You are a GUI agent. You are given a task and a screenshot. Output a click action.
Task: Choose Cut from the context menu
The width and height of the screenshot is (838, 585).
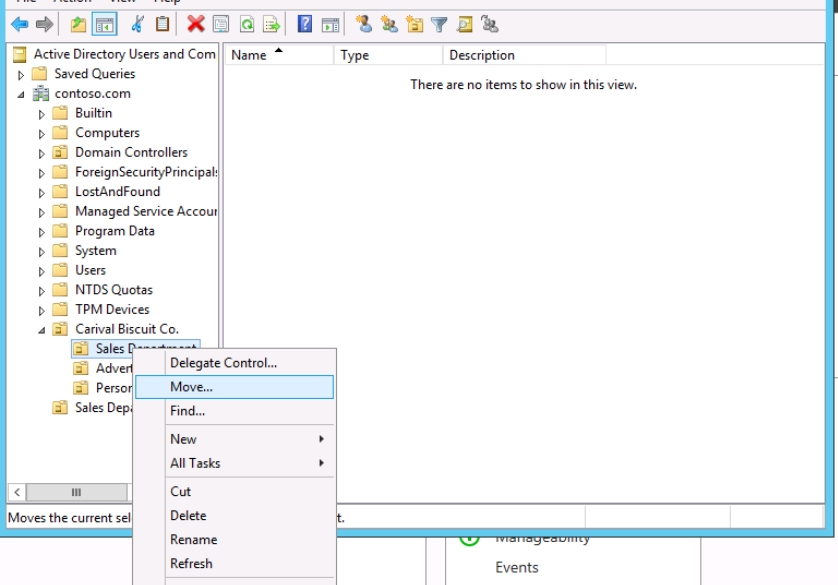pos(235,492)
